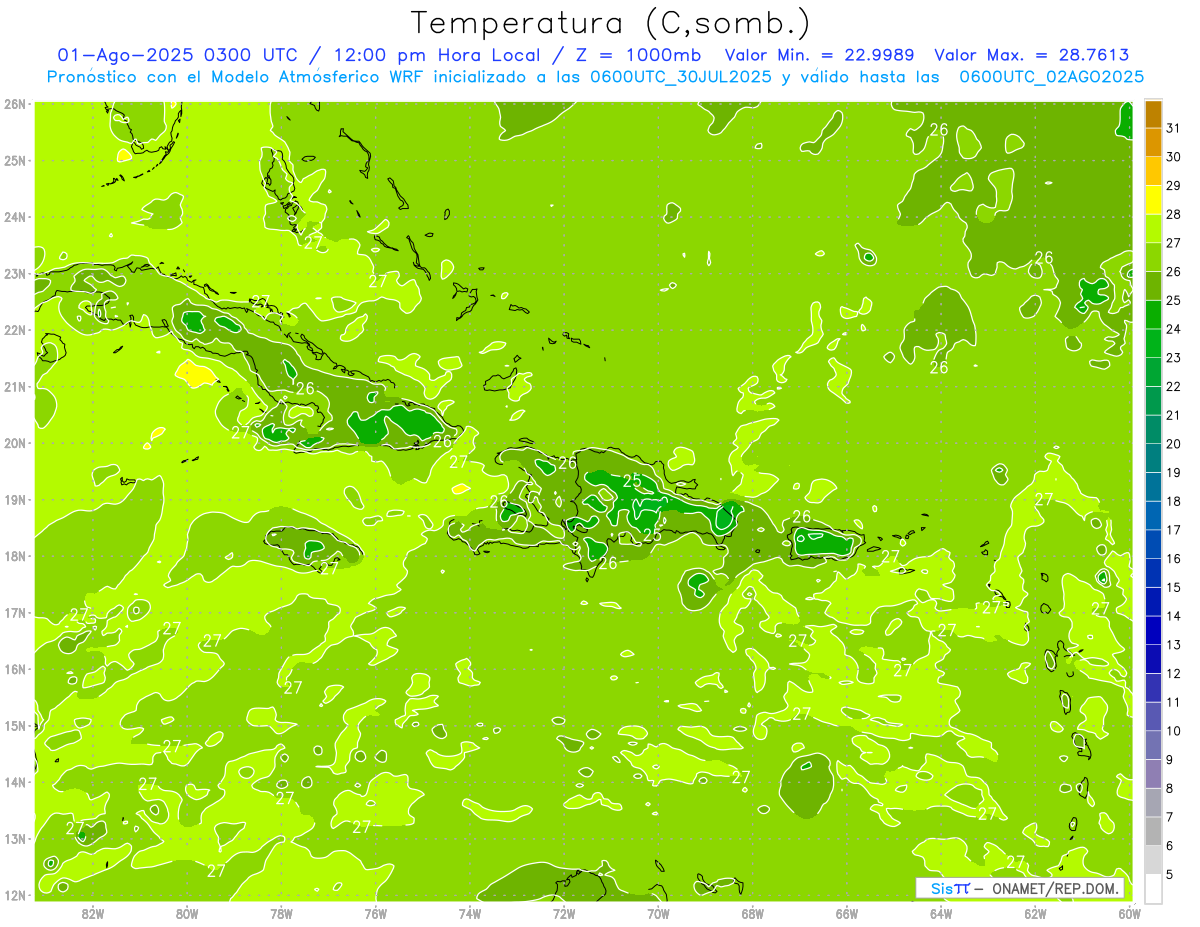This screenshot has height=927, width=1200.
Task: Click the '0600UTC_30JUL2025' initialization time
Action: click(681, 77)
